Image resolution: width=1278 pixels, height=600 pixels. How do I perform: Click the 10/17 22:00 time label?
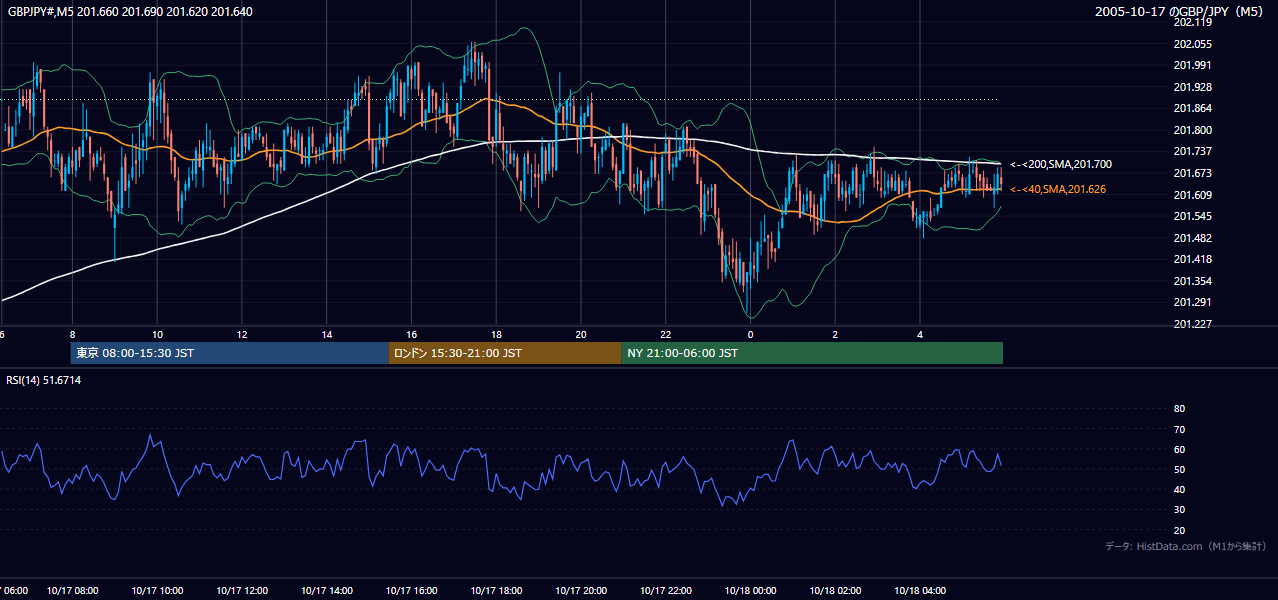[666, 591]
